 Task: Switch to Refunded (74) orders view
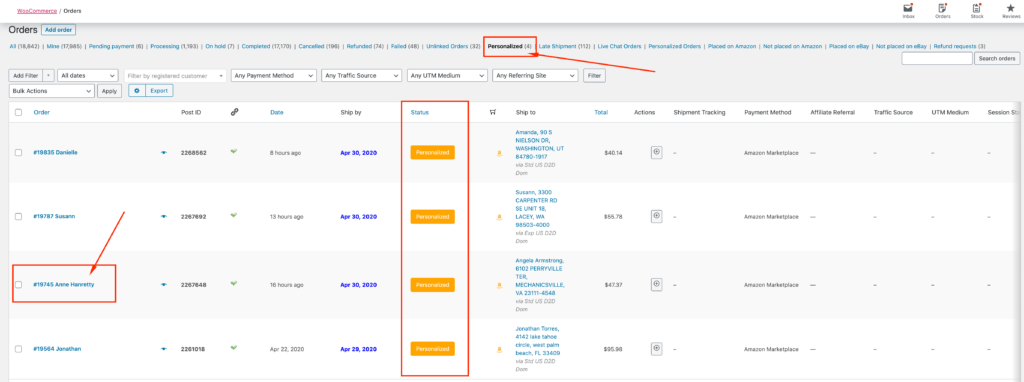[x=365, y=46]
